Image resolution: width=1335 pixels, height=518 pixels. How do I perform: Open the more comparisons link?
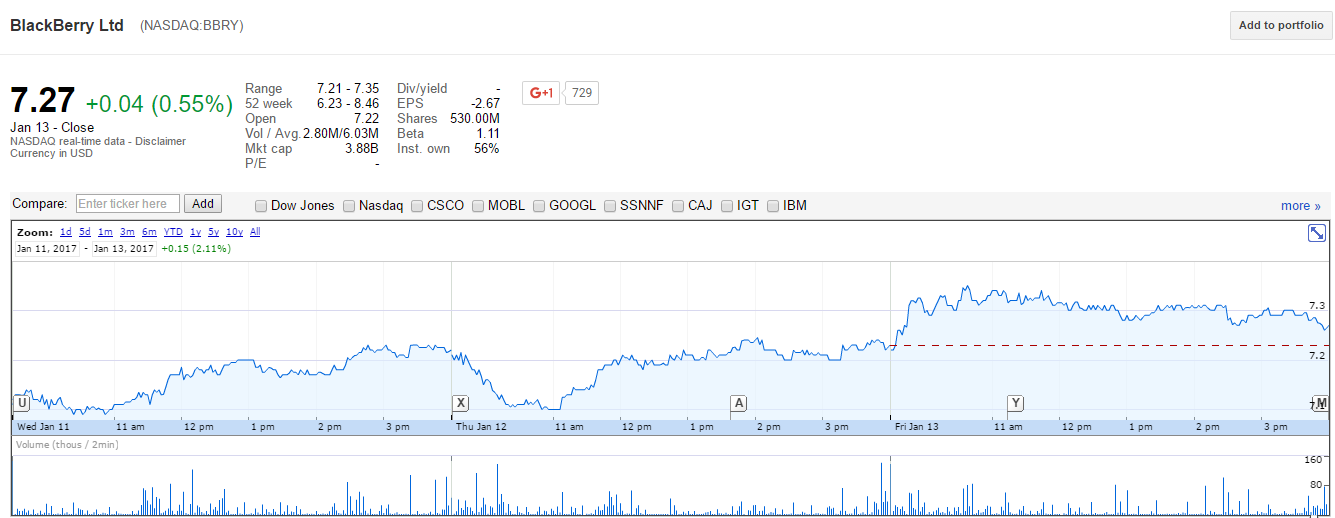(x=1301, y=206)
